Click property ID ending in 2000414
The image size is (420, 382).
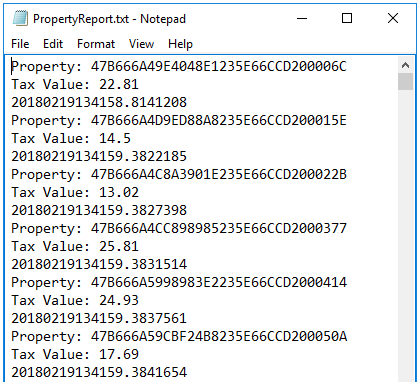coord(219,282)
